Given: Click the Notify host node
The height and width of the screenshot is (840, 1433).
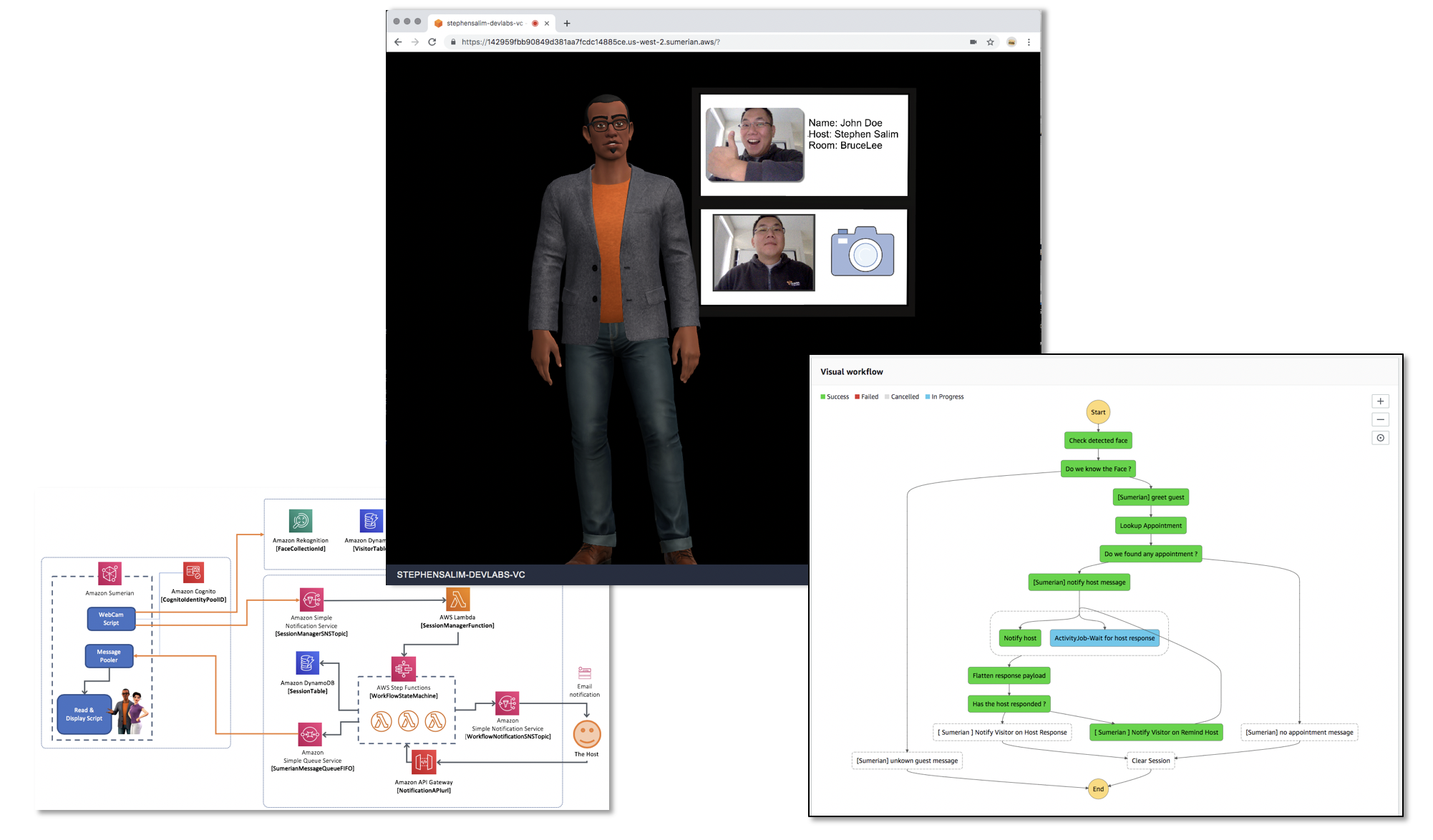Looking at the screenshot, I should pyautogui.click(x=1019, y=638).
